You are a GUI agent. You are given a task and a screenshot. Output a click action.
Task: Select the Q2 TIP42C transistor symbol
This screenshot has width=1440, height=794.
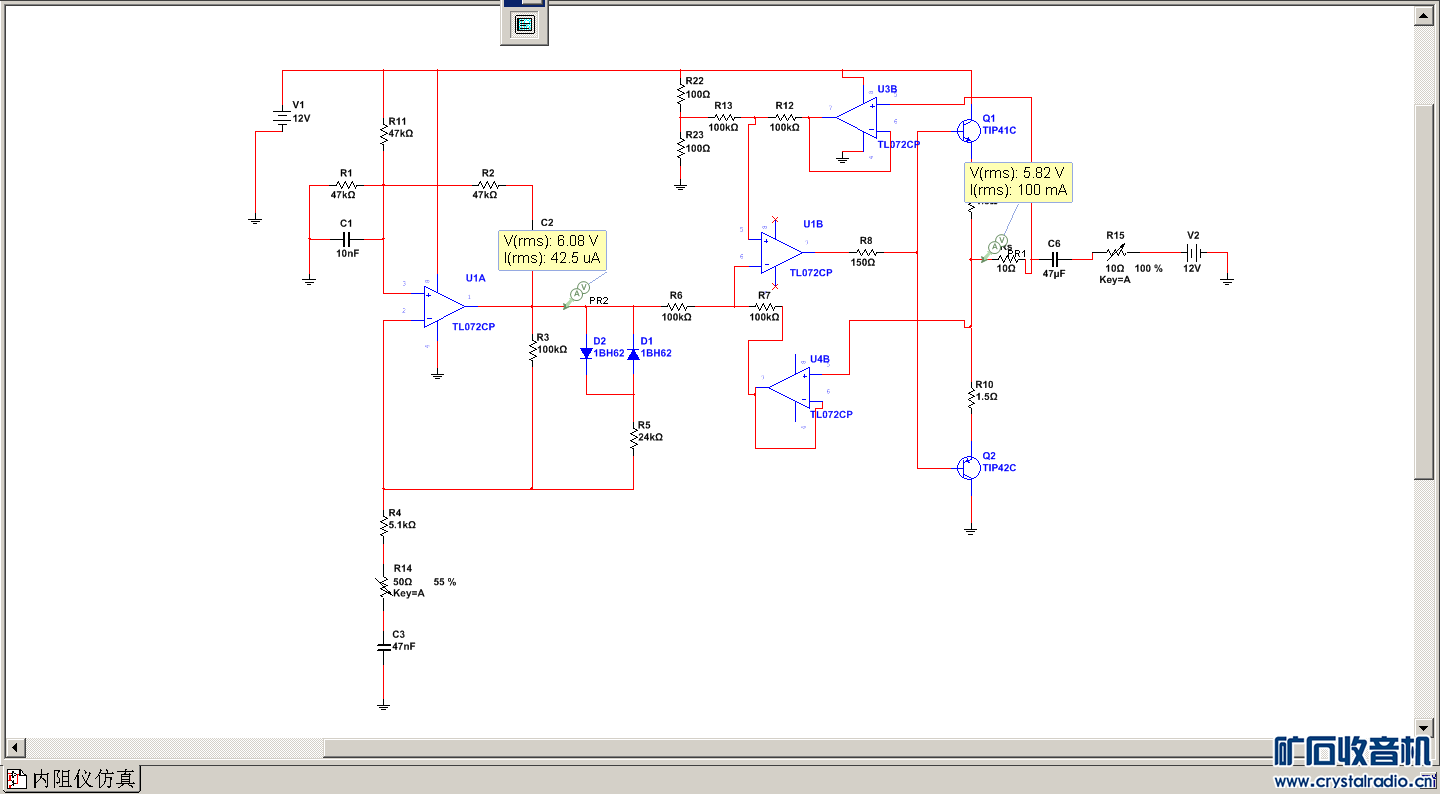tap(967, 467)
